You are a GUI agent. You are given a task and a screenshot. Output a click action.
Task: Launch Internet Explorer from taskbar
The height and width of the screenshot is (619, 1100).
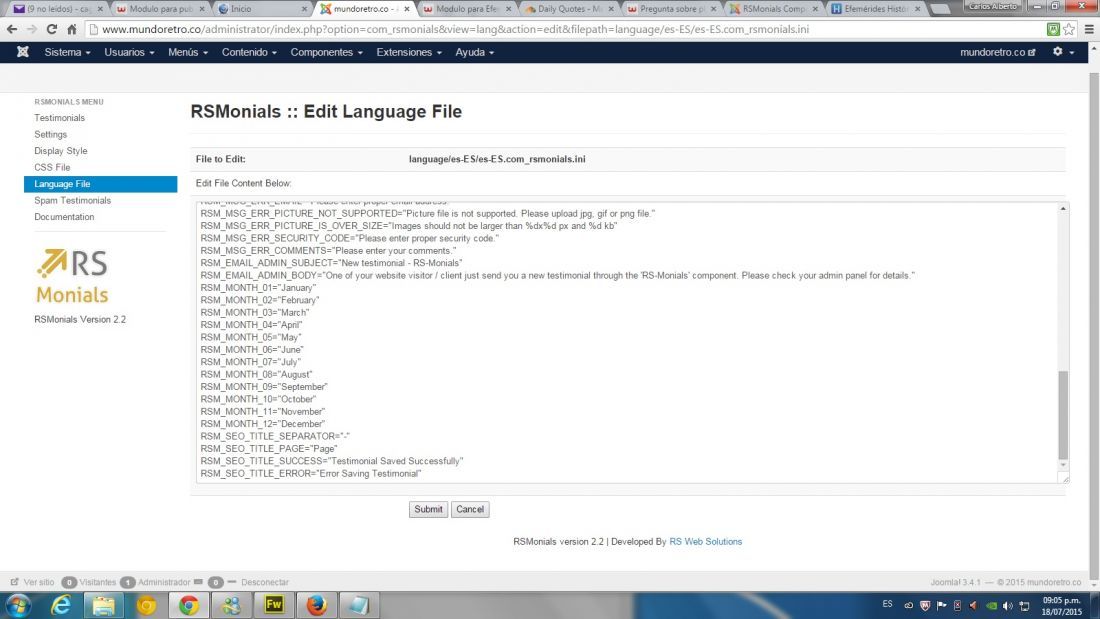(61, 605)
